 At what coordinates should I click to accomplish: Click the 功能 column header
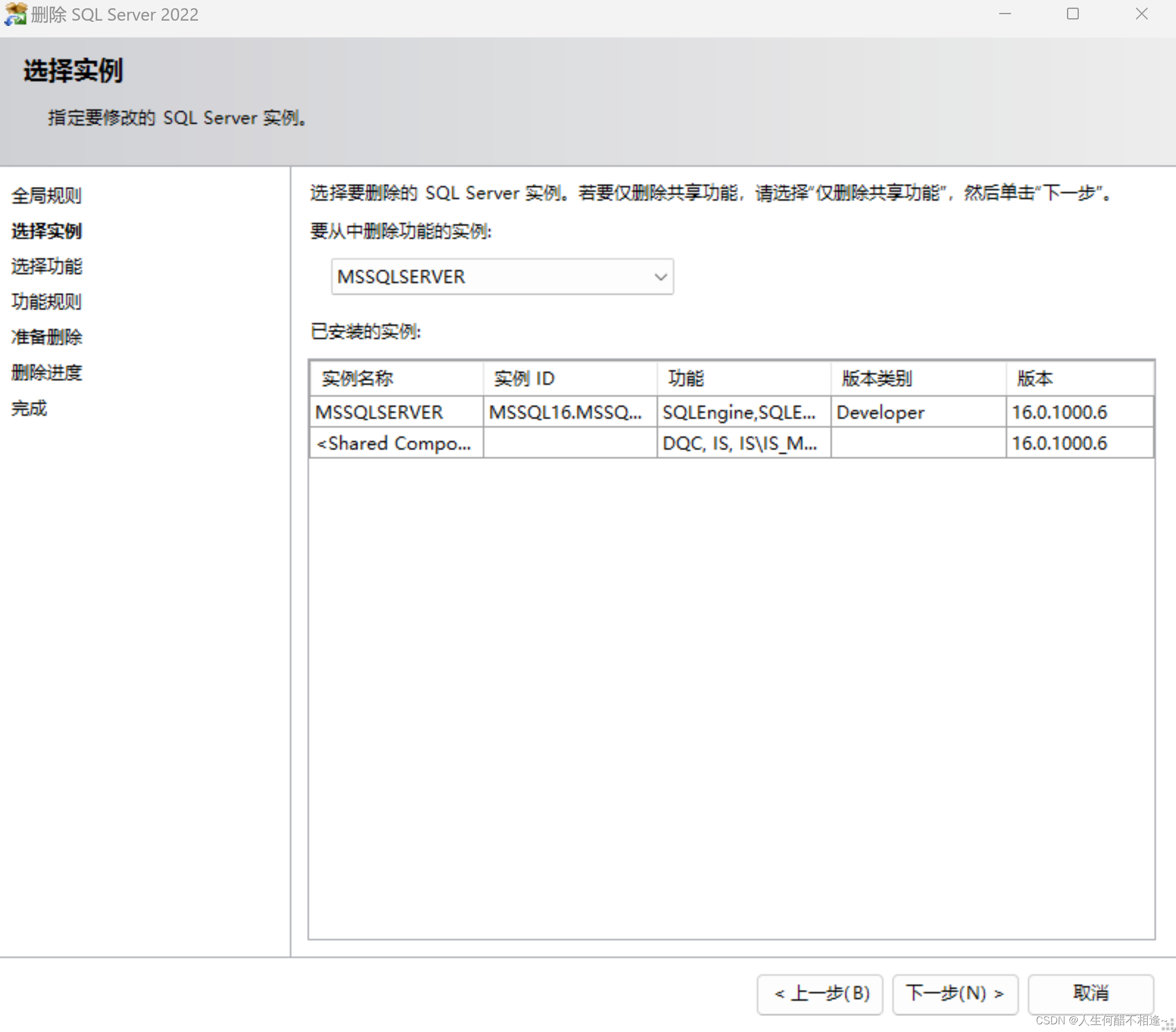tap(685, 378)
